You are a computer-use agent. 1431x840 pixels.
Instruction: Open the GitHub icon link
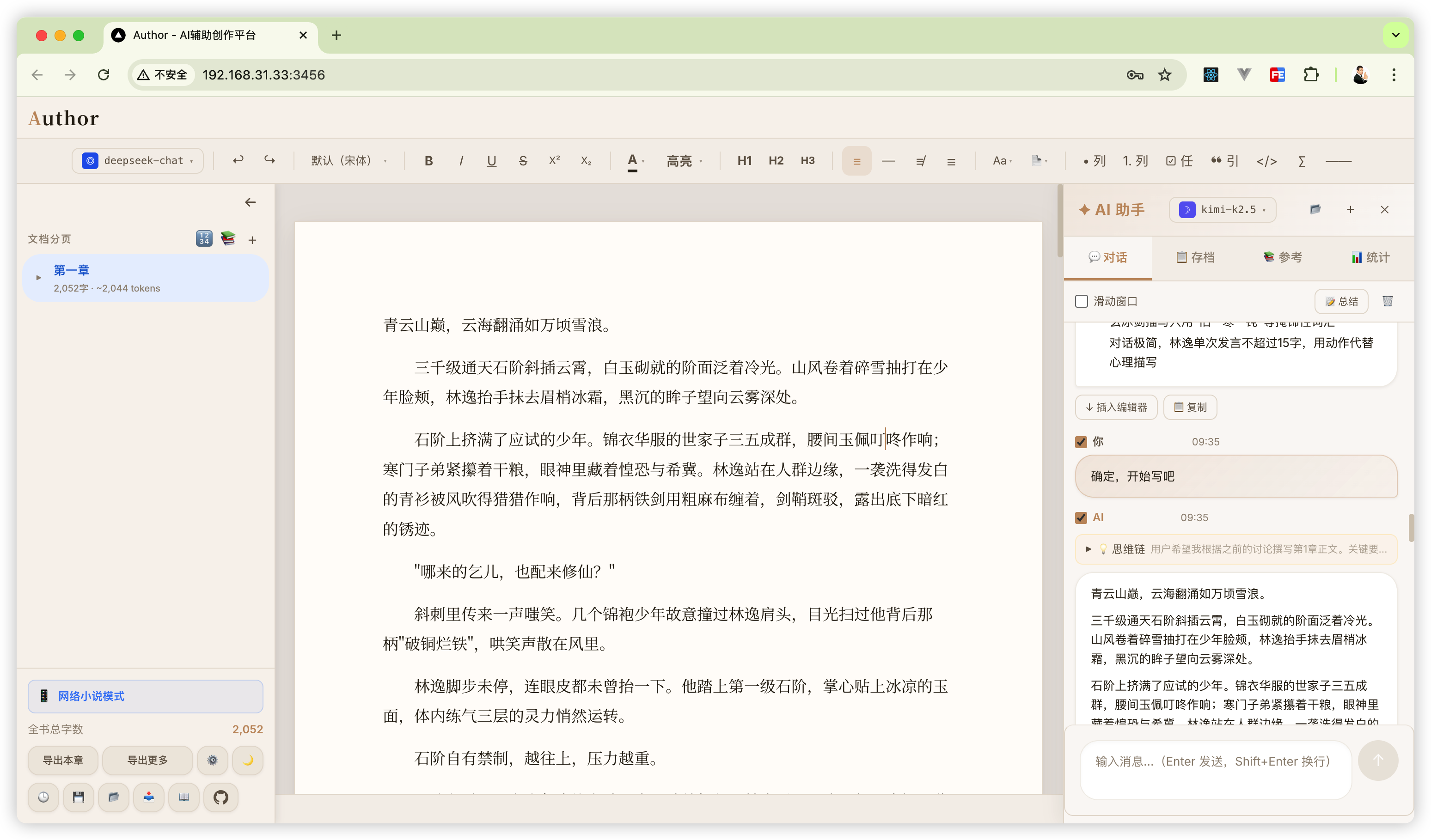[x=221, y=797]
